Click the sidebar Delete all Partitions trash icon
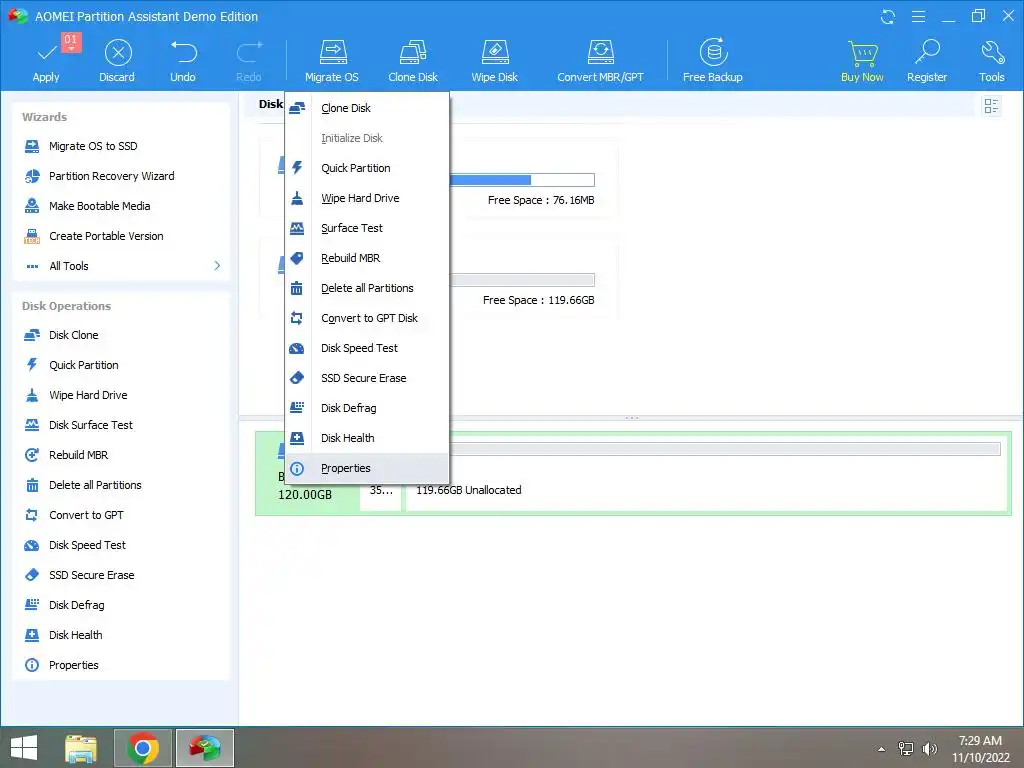 (x=32, y=485)
